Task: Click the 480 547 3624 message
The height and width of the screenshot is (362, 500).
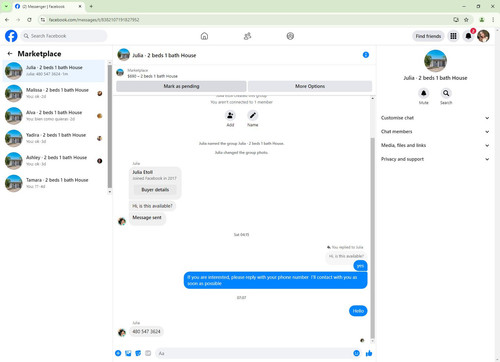Action: click(x=146, y=331)
